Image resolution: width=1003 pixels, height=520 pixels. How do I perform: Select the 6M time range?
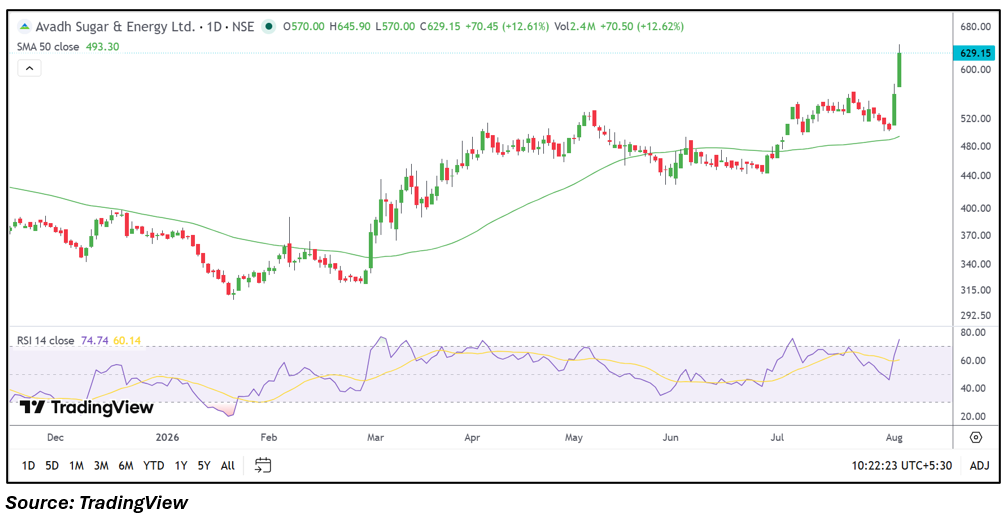[x=126, y=466]
